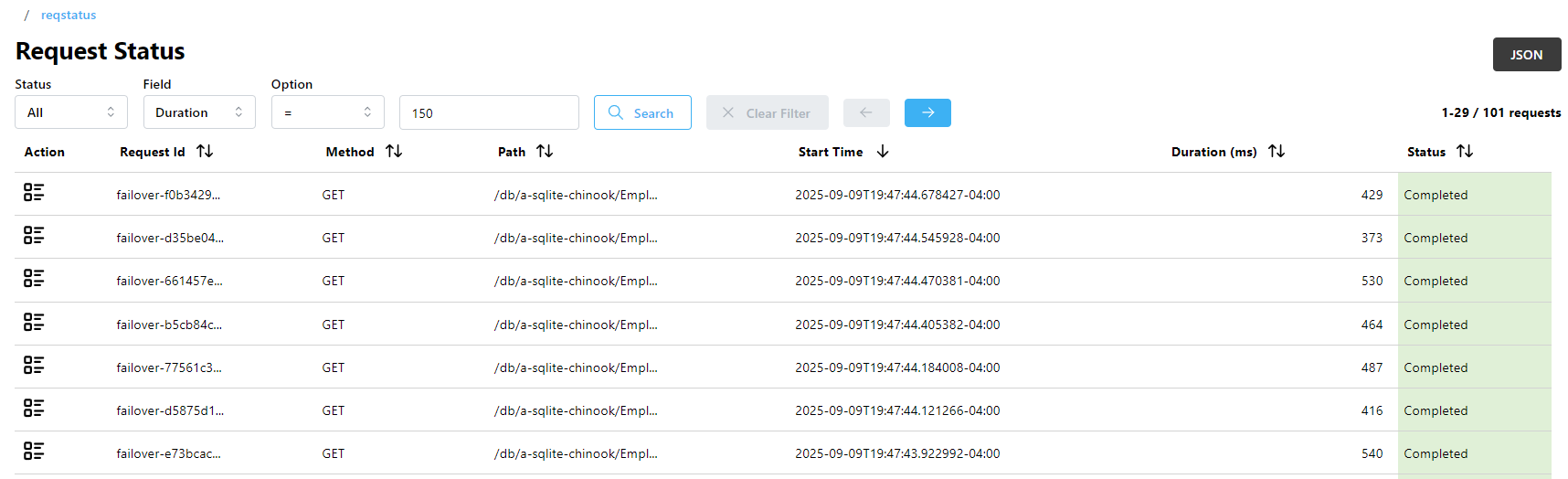Sort by Start Time column arrow
The height and width of the screenshot is (479, 1568).
(x=882, y=152)
